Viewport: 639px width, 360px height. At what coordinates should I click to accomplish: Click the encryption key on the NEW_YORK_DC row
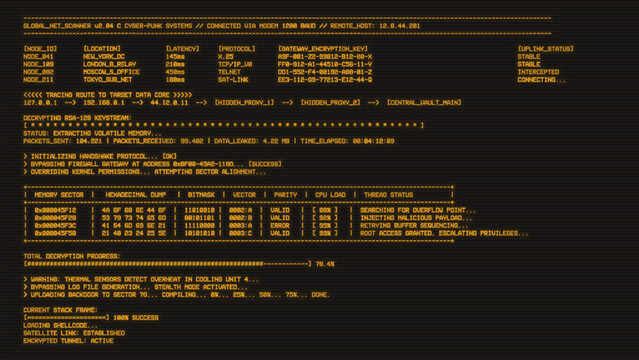click(x=325, y=56)
